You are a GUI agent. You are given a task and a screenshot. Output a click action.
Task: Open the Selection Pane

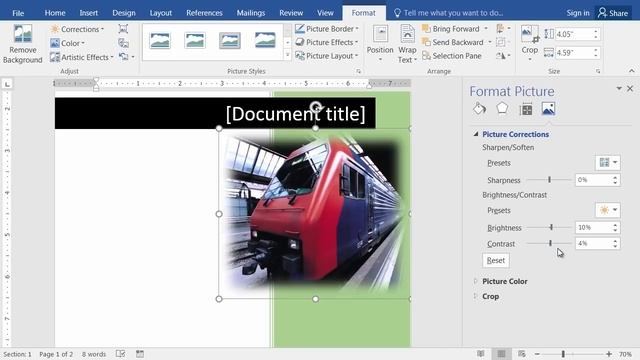(452, 56)
